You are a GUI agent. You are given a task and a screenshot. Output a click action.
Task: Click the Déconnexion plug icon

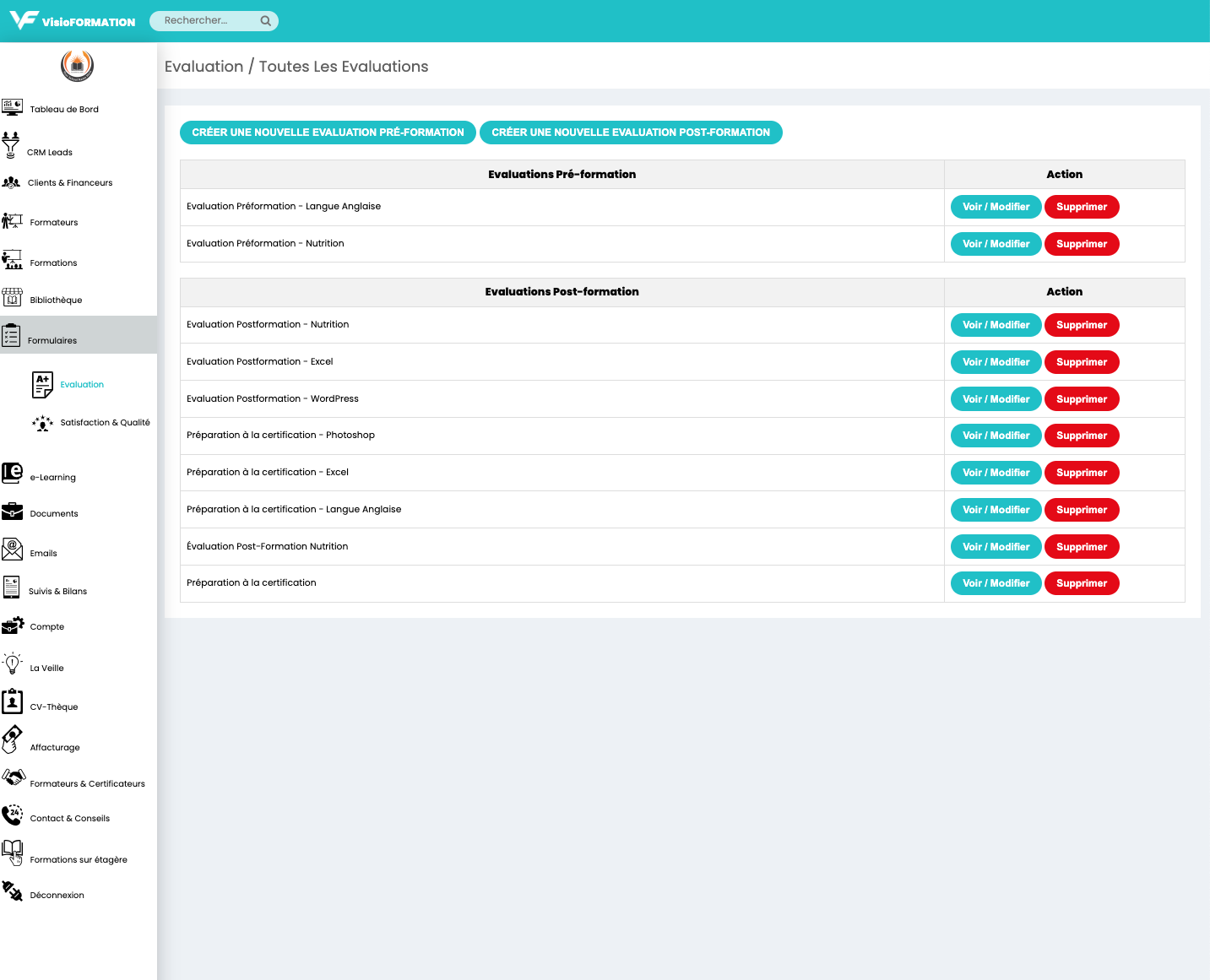pyautogui.click(x=12, y=891)
